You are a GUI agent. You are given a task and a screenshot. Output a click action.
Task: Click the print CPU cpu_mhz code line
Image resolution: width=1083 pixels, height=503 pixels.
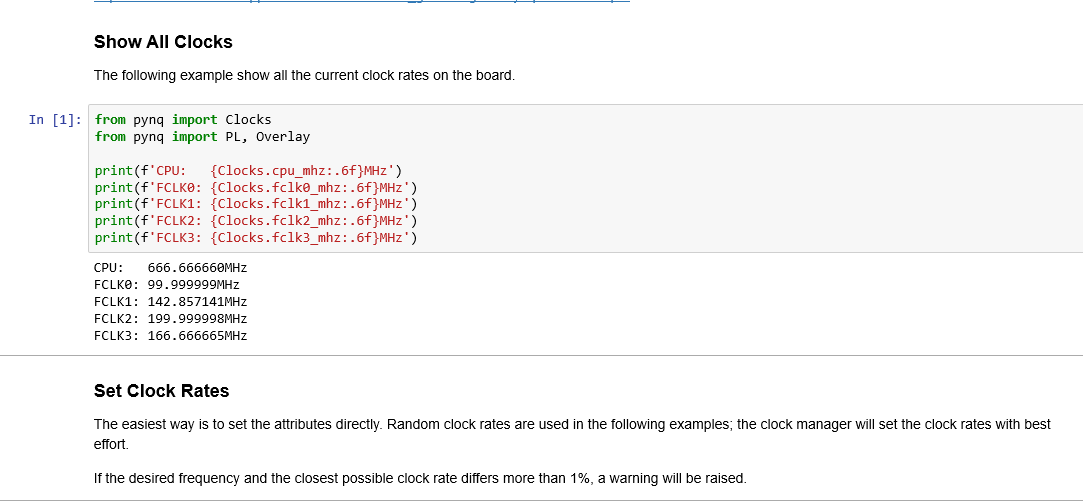[249, 171]
